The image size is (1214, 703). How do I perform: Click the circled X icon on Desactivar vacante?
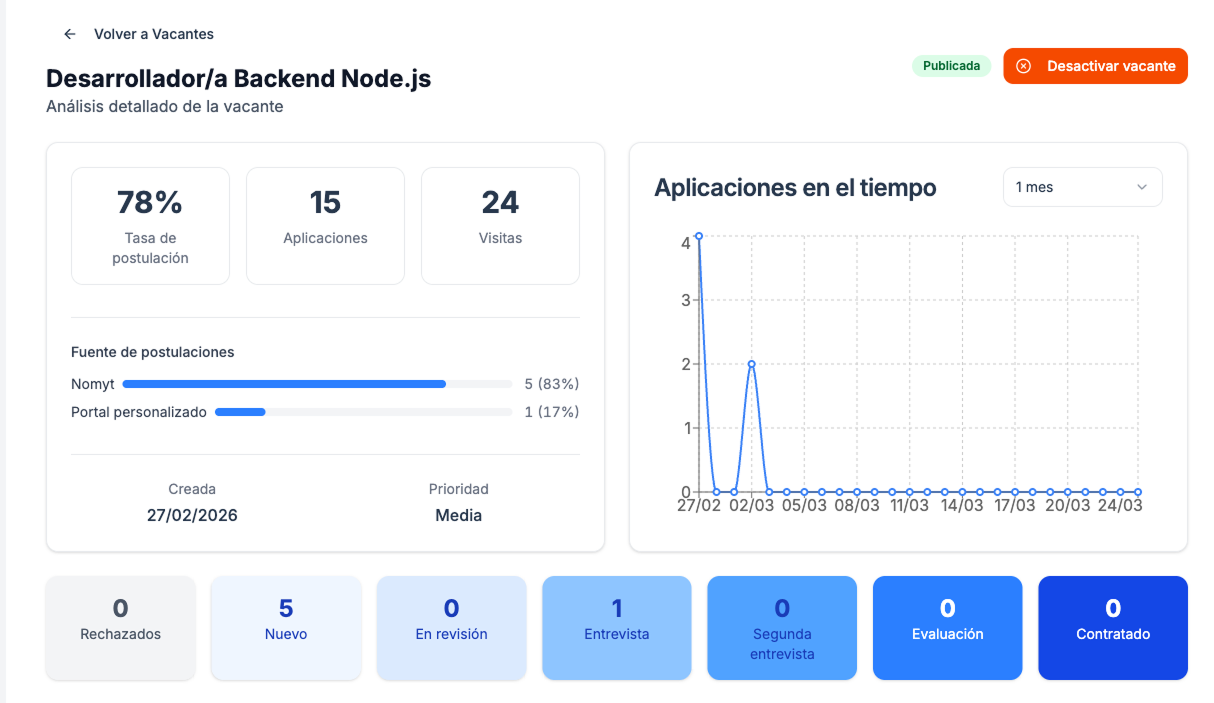click(x=1024, y=66)
